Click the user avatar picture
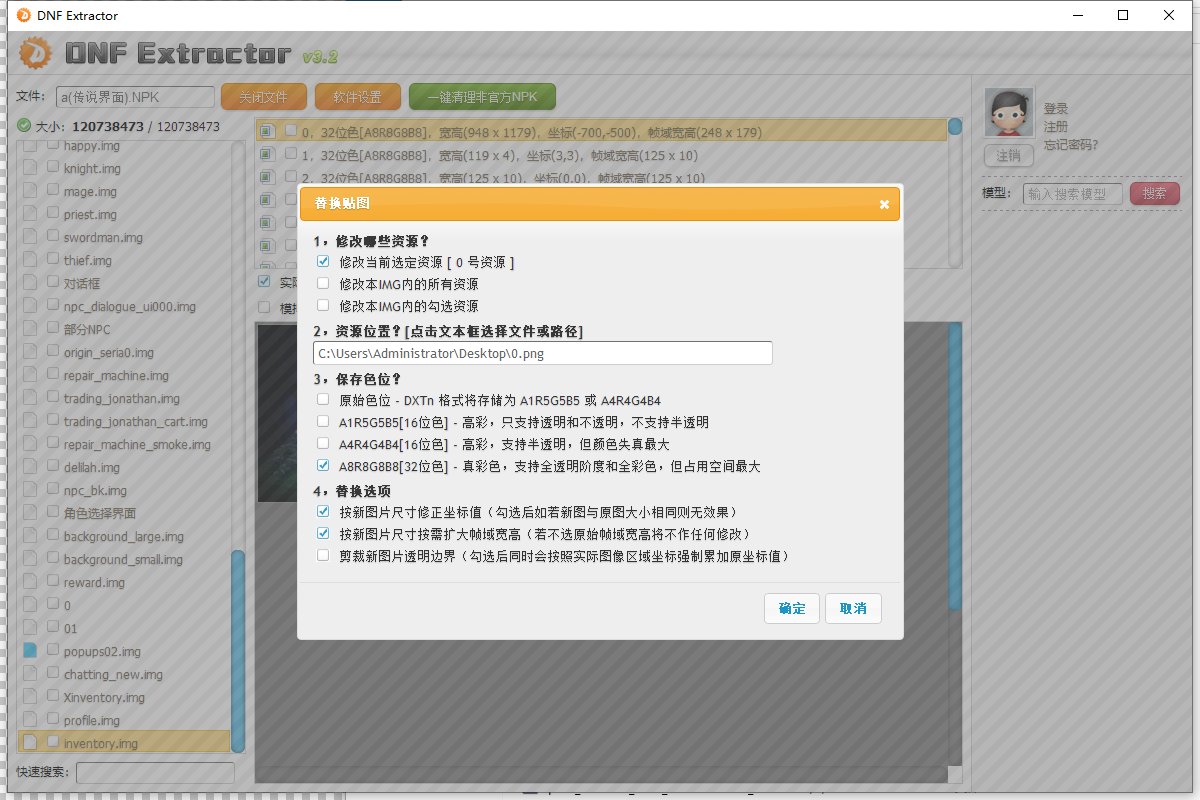This screenshot has width=1200, height=800. tap(1008, 112)
